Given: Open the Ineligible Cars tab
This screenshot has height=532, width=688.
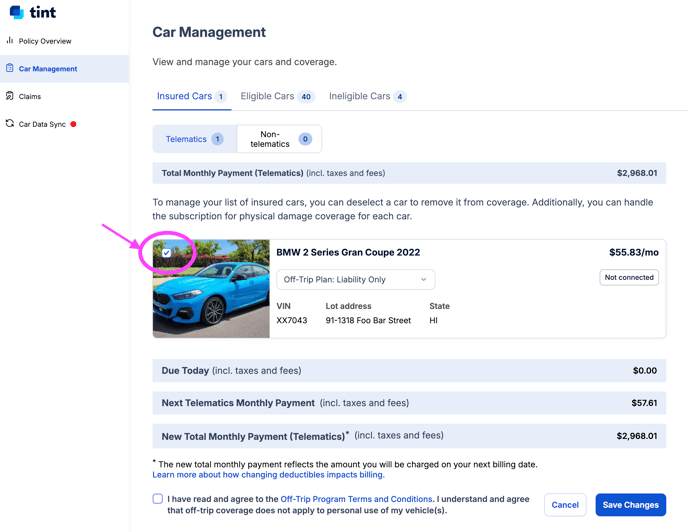Looking at the screenshot, I should (367, 97).
